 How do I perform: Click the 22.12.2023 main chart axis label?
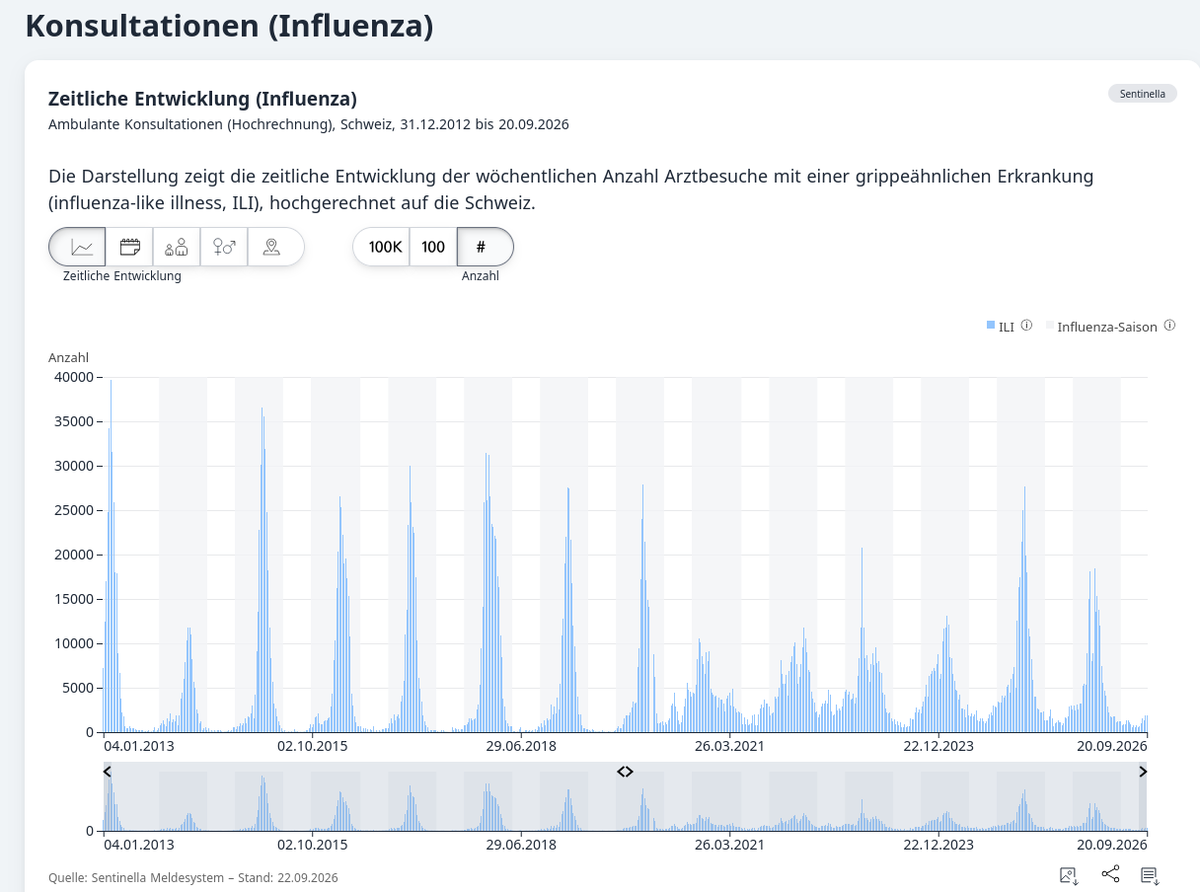938,746
